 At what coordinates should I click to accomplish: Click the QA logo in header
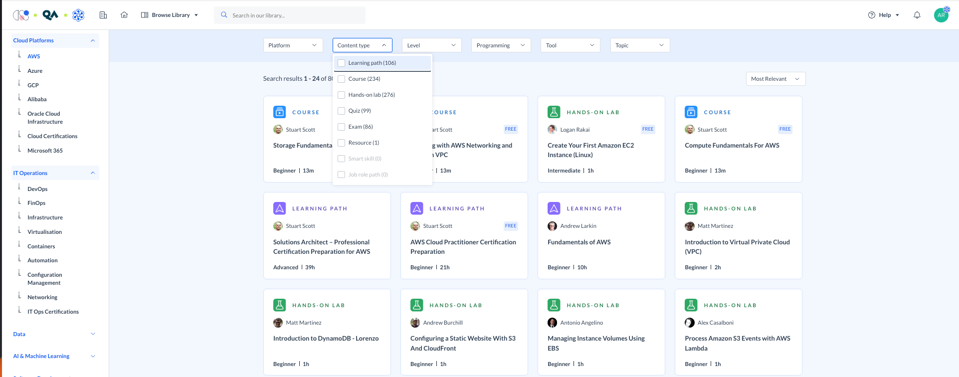tap(50, 15)
